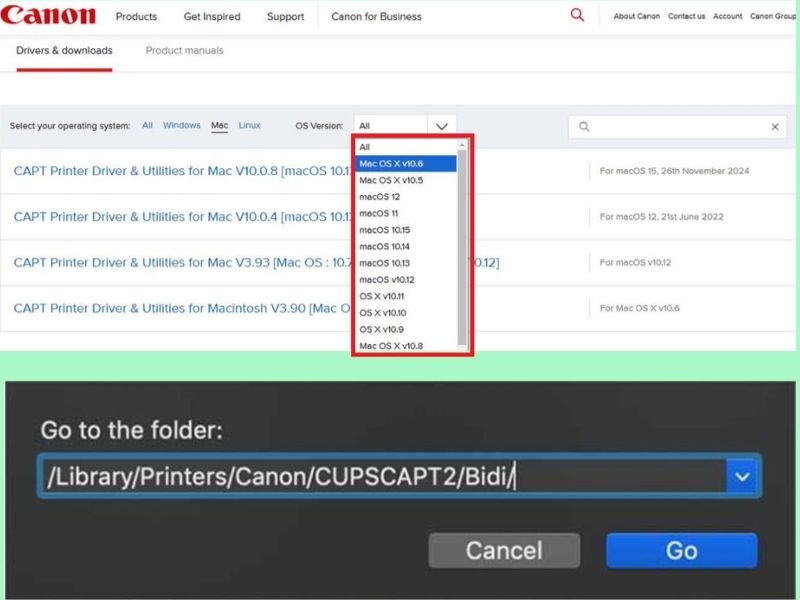Click Cancel in Go to folder dialog
The width and height of the screenshot is (800, 600).
click(x=504, y=551)
